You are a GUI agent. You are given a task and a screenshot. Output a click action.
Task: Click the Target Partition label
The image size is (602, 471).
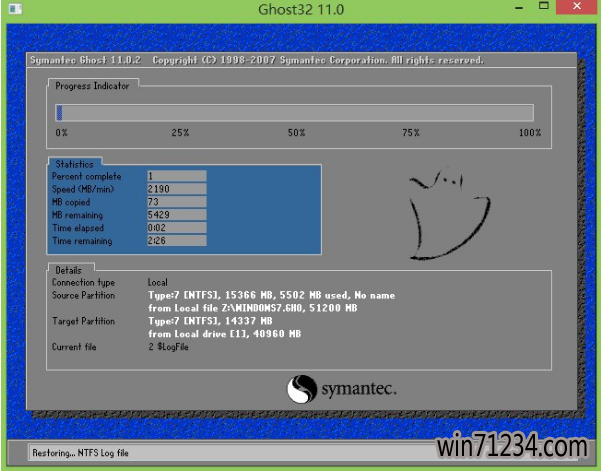(x=83, y=321)
